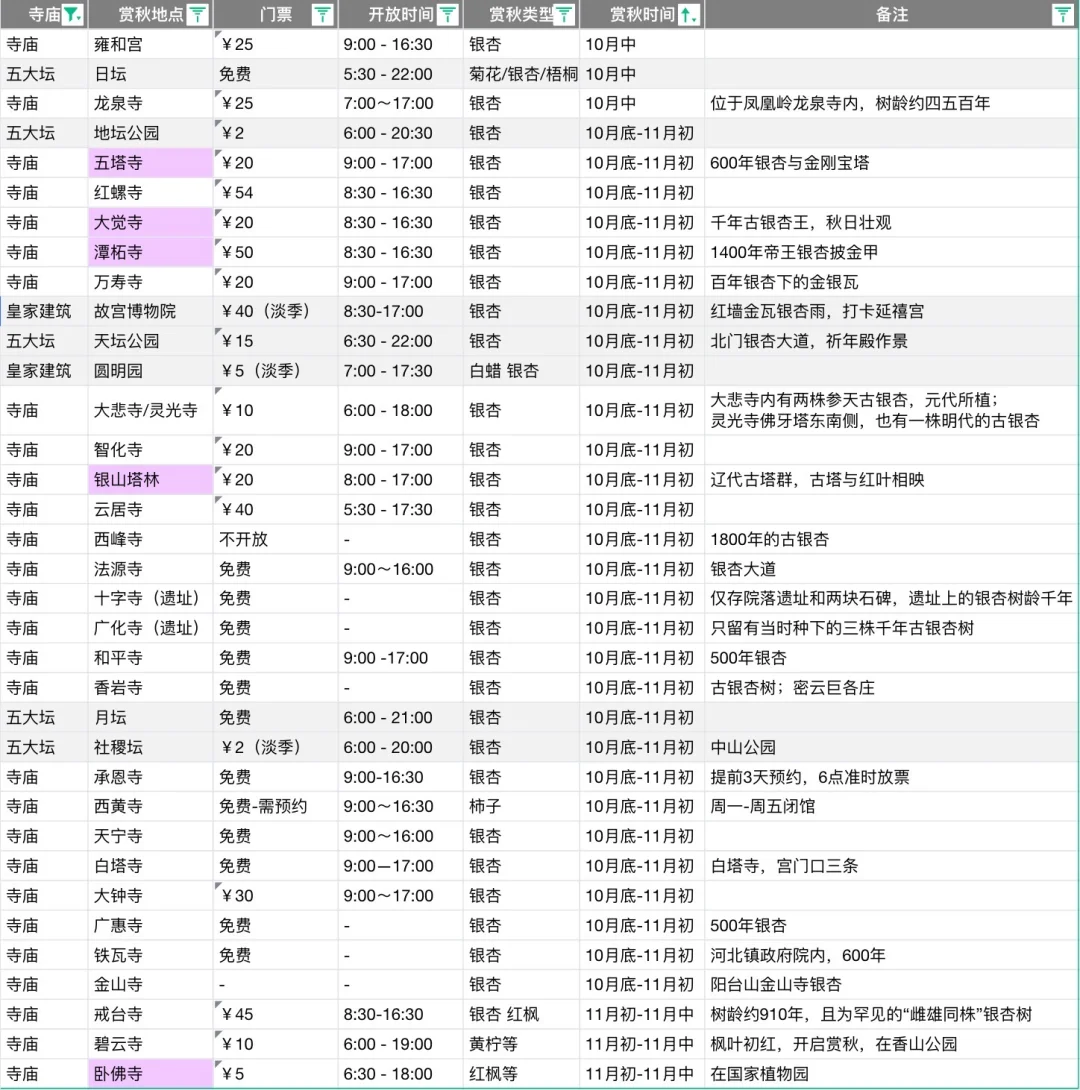Image resolution: width=1080 pixels, height=1090 pixels.
Task: Open filter dropdown on 门票 column
Action: coord(322,15)
